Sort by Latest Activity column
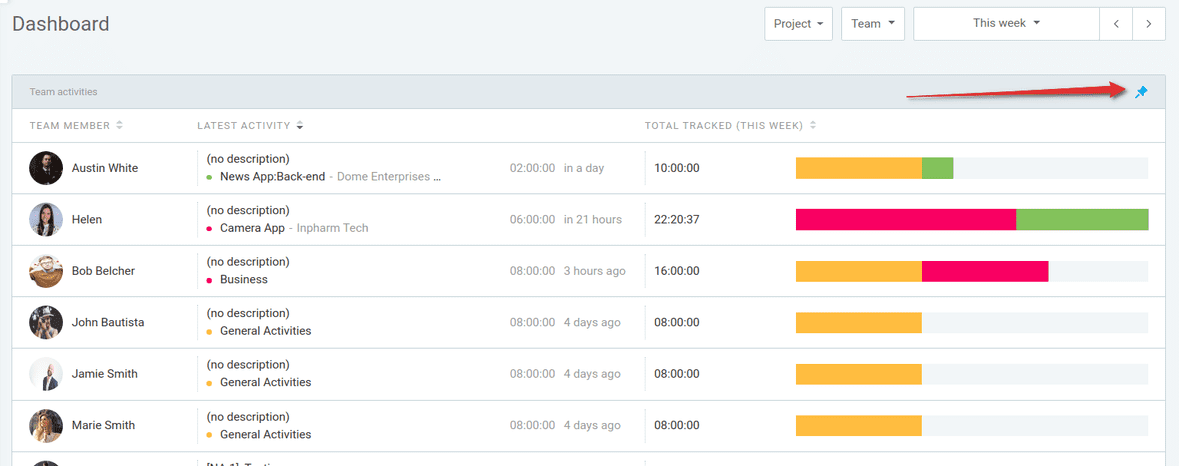 (250, 126)
